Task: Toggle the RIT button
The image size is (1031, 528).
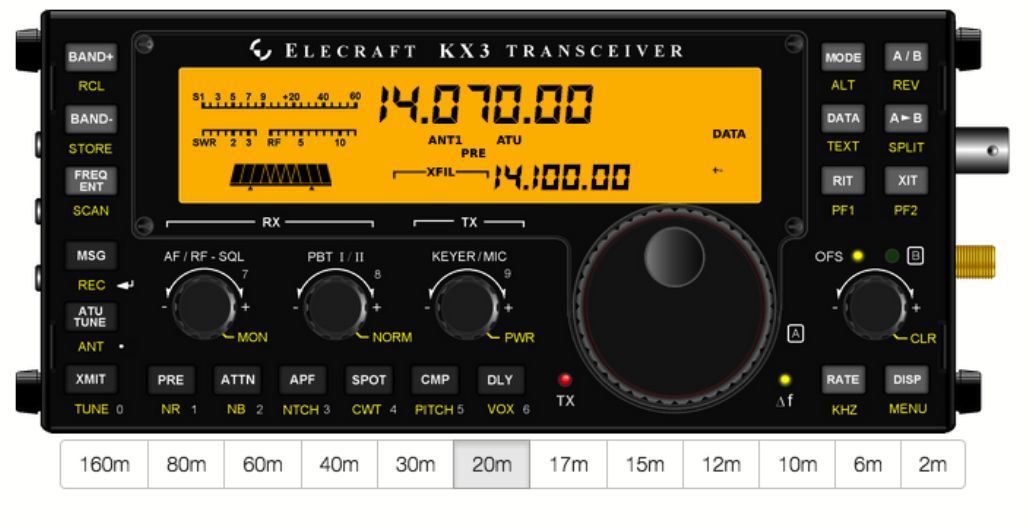Action: pos(843,180)
